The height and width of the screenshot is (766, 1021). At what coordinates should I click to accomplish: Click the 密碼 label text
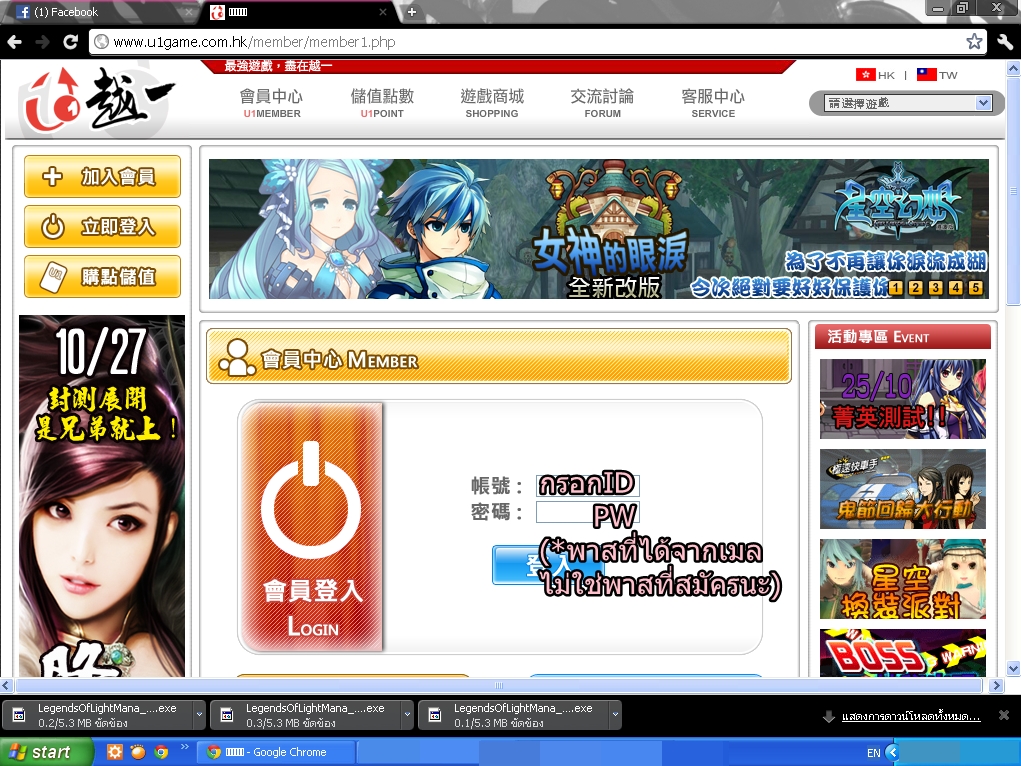click(x=496, y=513)
